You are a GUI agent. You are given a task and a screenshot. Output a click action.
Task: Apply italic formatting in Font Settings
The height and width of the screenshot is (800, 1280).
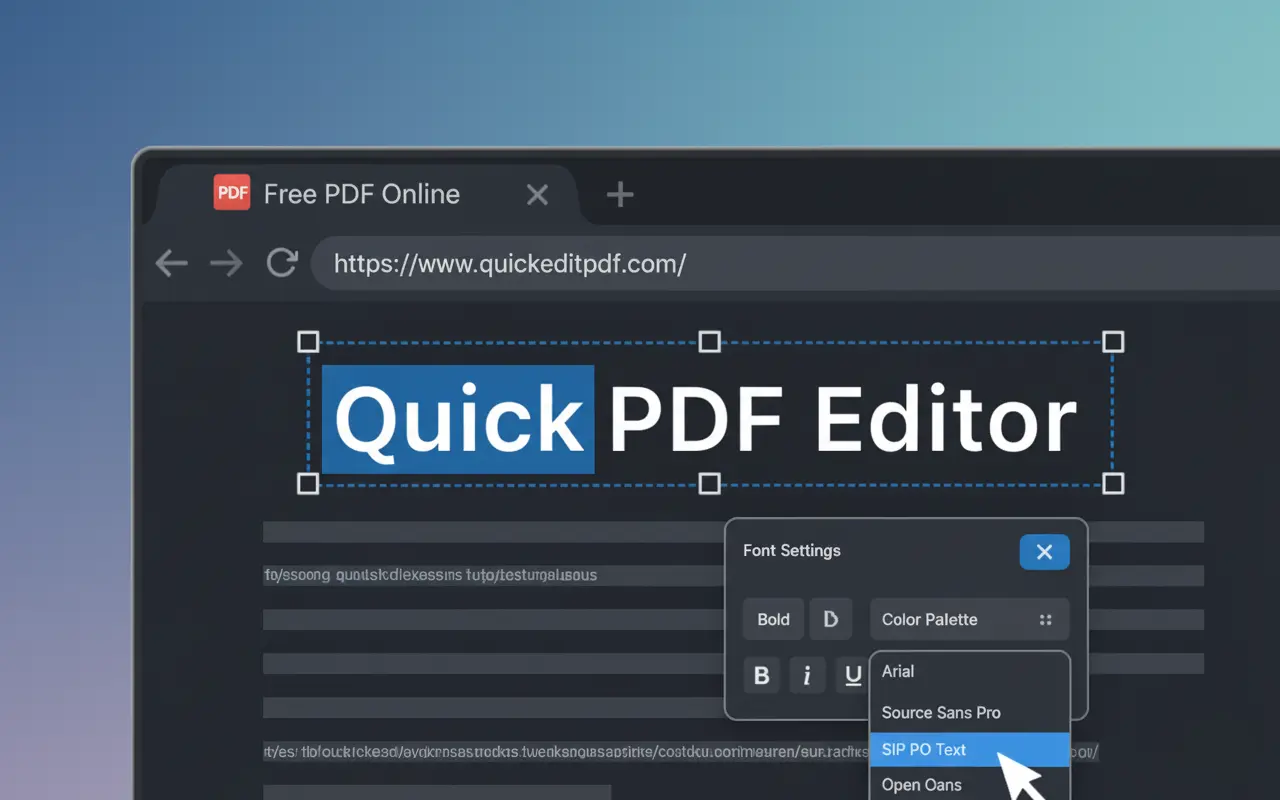click(x=807, y=675)
